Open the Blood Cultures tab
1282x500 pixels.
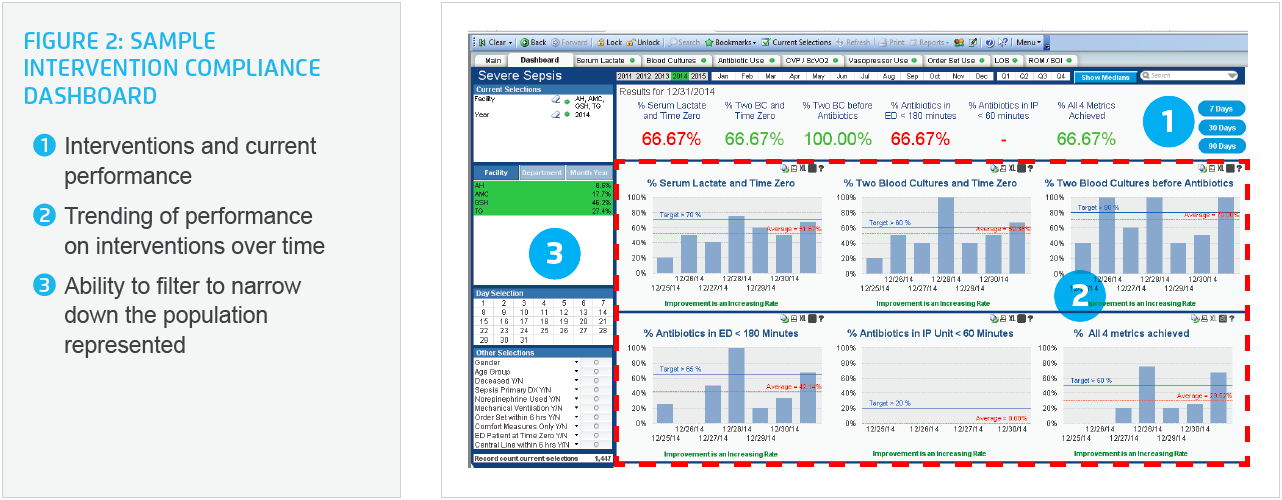tap(676, 61)
